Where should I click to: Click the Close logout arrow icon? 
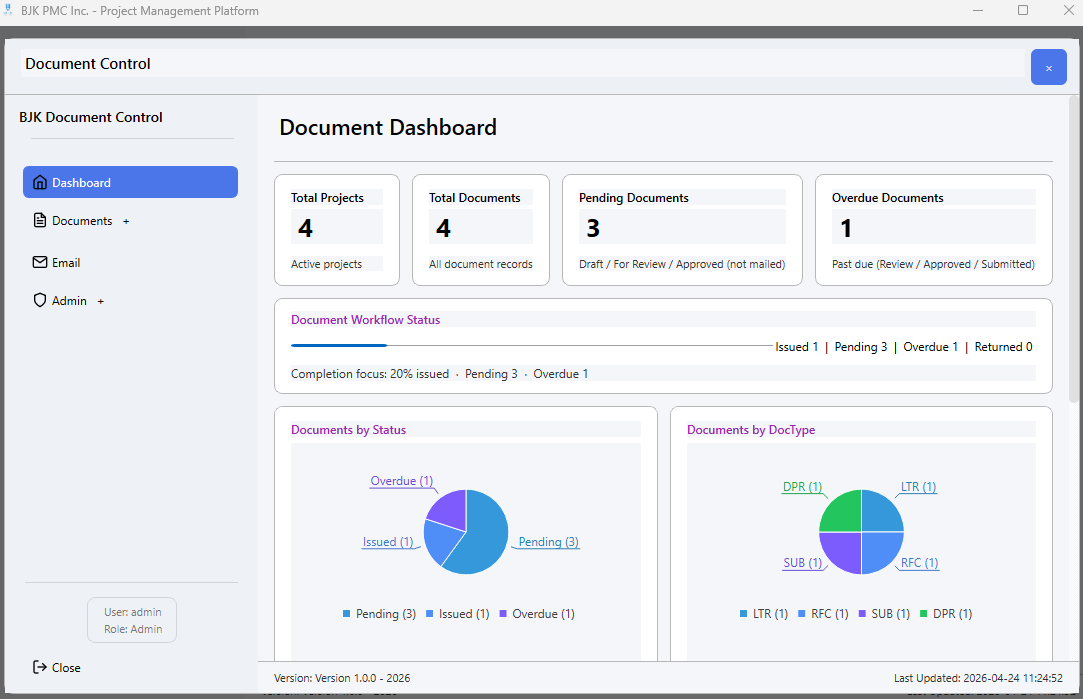point(40,667)
